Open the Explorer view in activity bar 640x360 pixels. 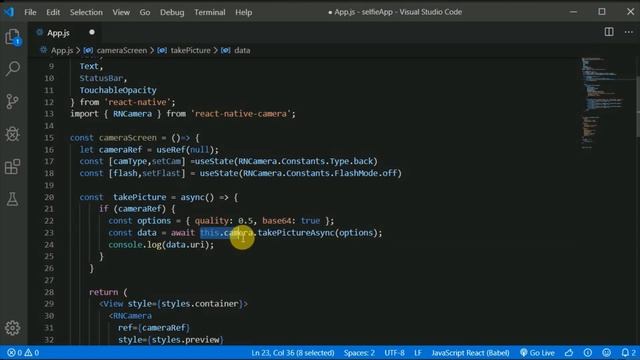[x=13, y=37]
